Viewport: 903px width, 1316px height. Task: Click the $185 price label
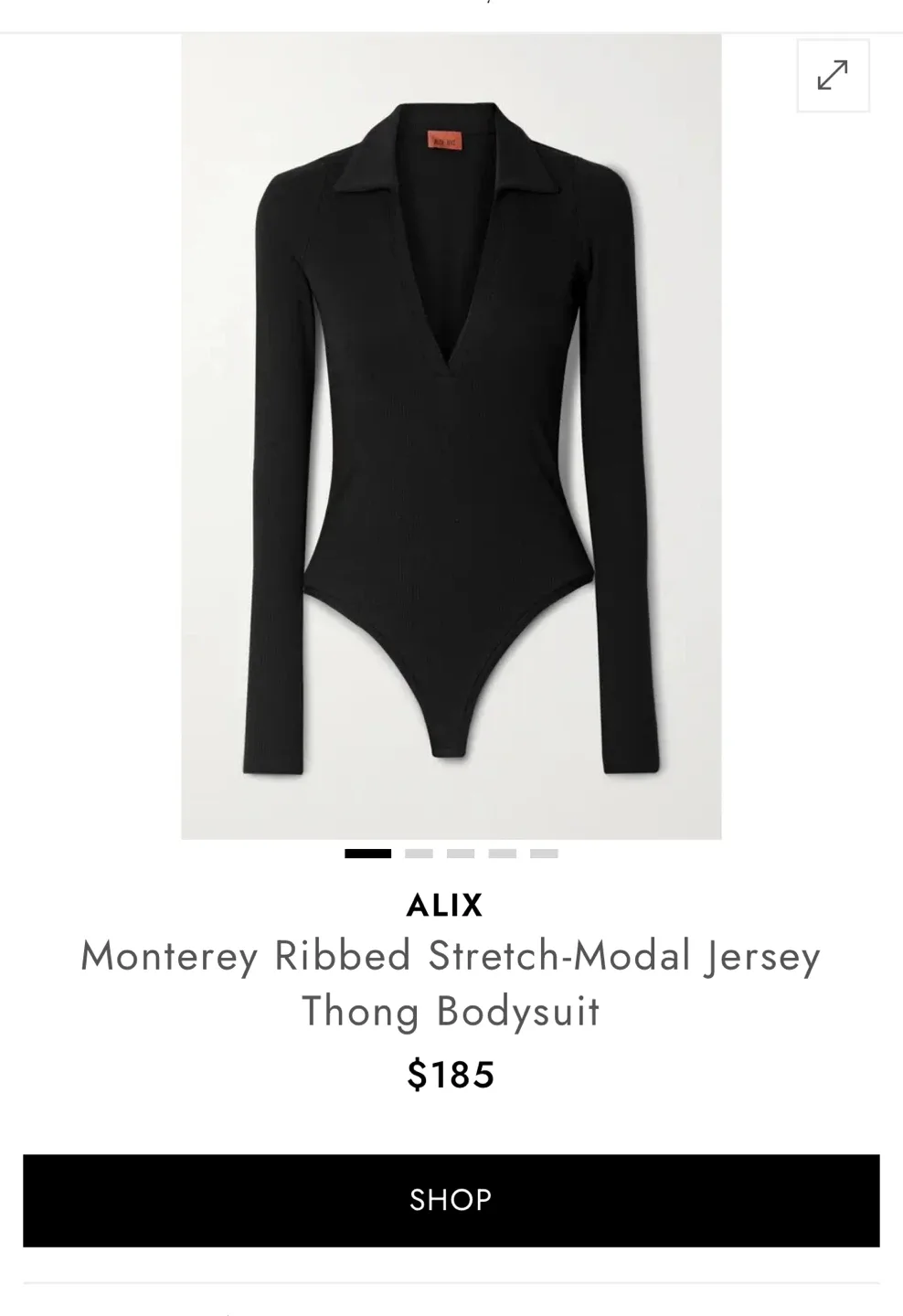coord(451,1075)
